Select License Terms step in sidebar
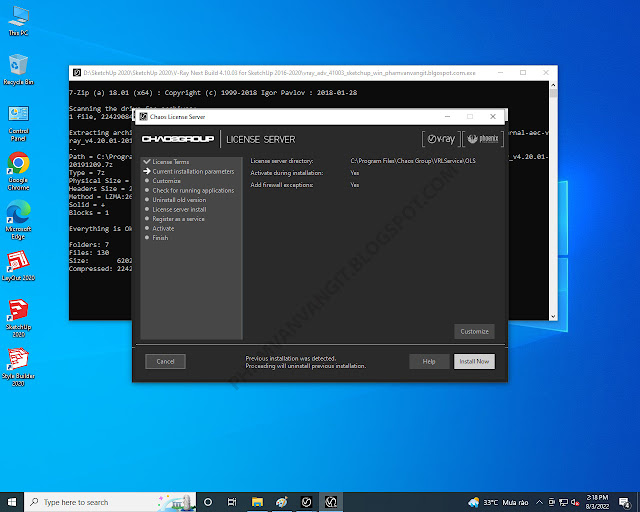 click(x=171, y=162)
